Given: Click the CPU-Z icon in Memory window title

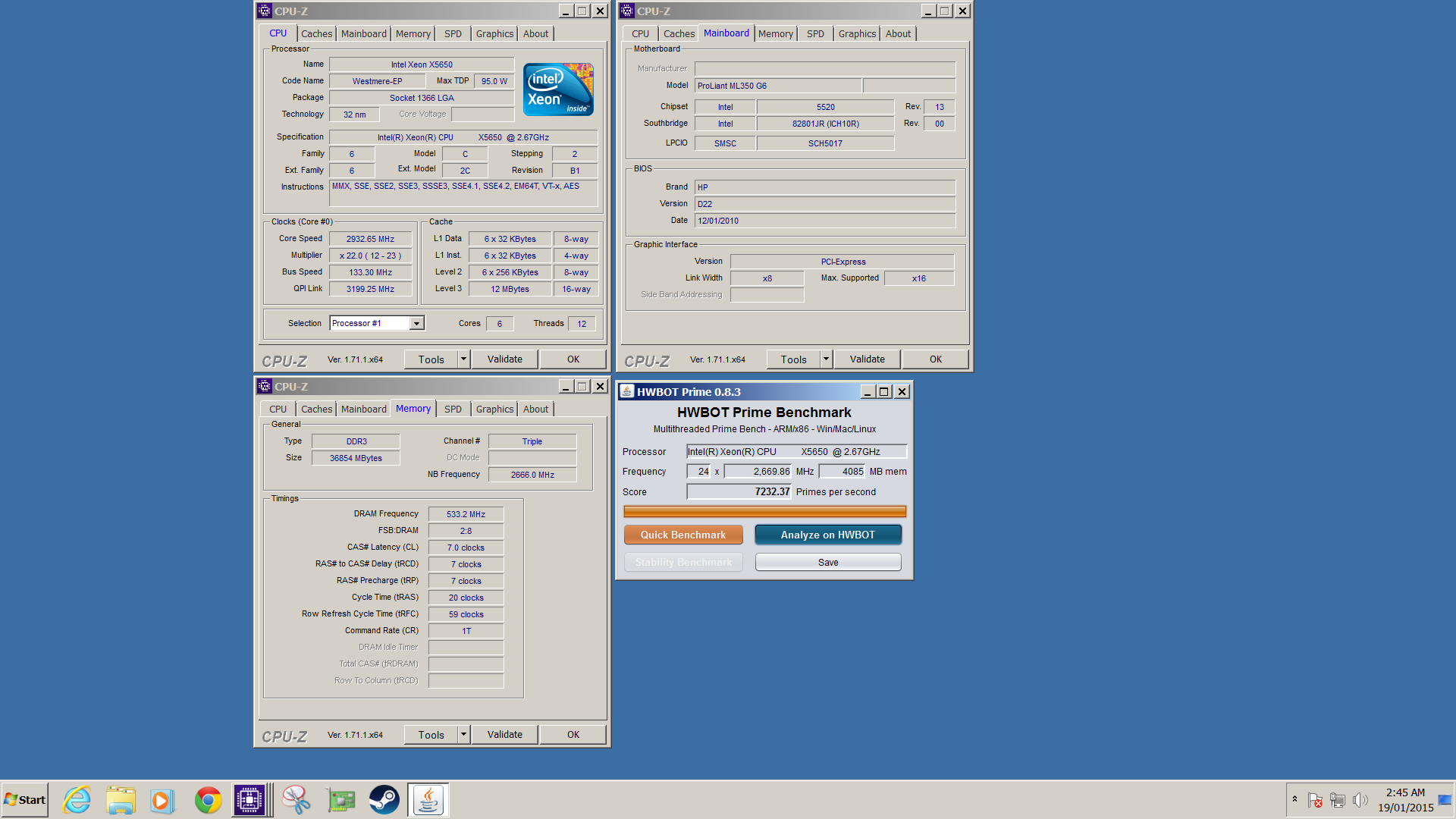Looking at the screenshot, I should pos(264,386).
